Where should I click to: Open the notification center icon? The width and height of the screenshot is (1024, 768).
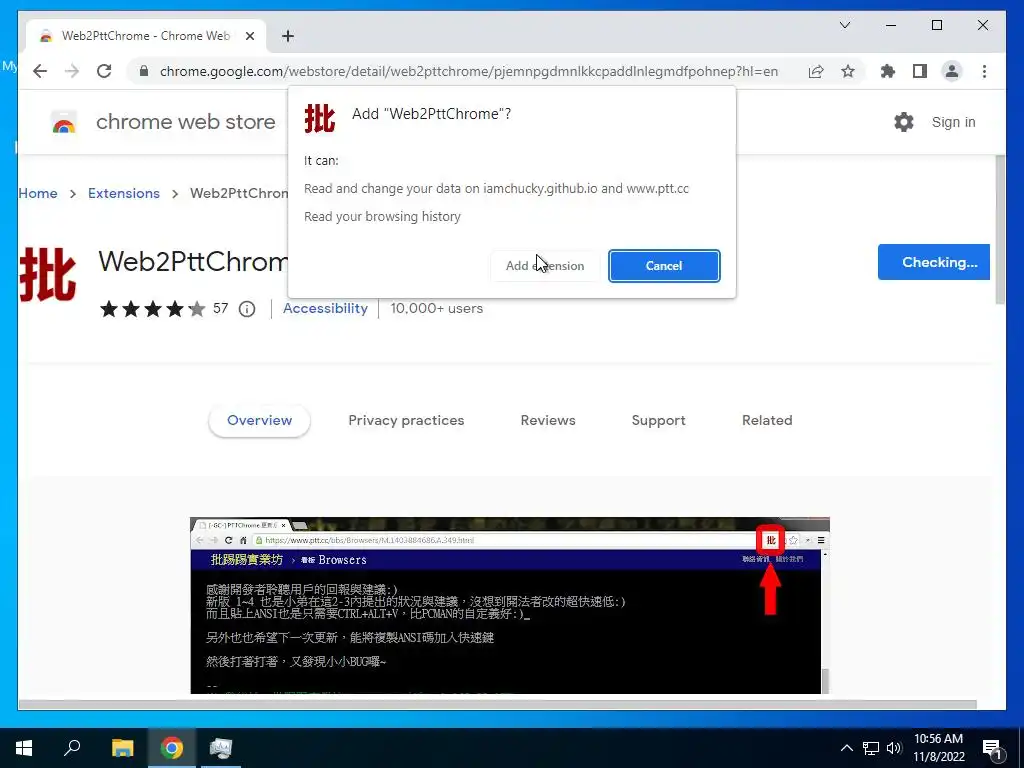click(992, 749)
